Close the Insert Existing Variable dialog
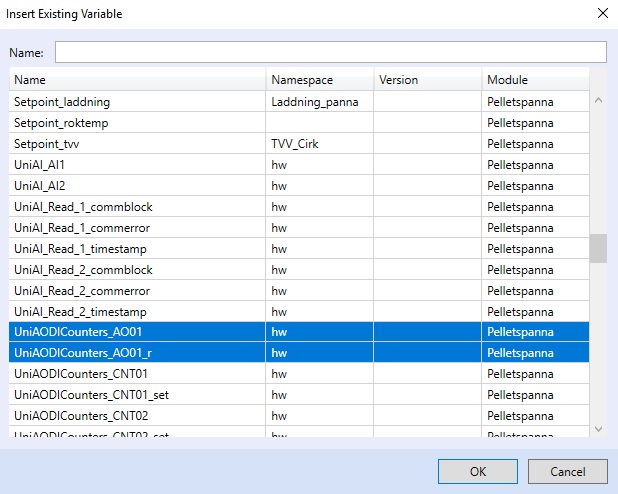The height and width of the screenshot is (494, 618). [601, 14]
